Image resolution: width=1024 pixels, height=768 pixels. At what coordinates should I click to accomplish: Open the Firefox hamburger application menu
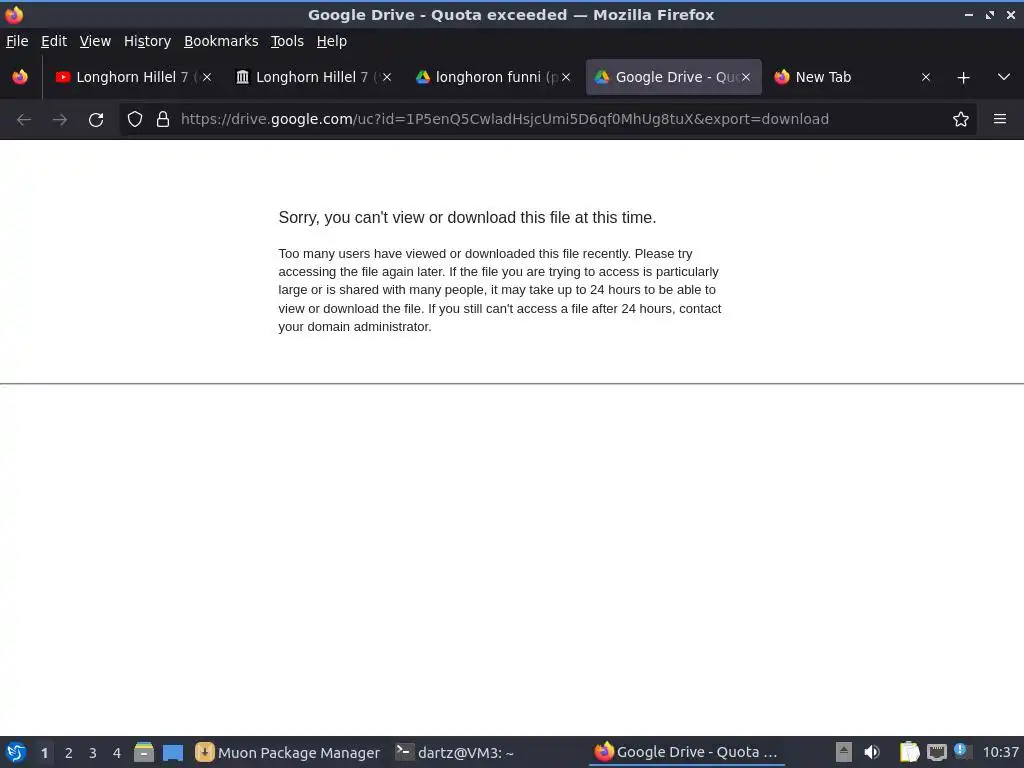pos(1000,119)
